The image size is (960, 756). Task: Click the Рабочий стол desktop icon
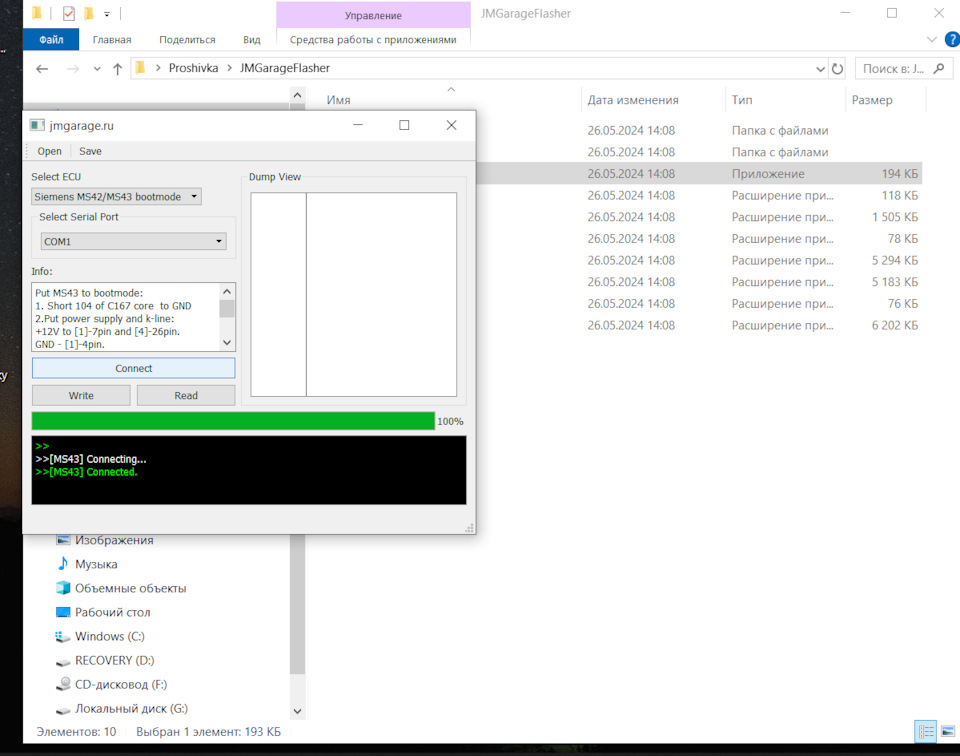tap(63, 612)
